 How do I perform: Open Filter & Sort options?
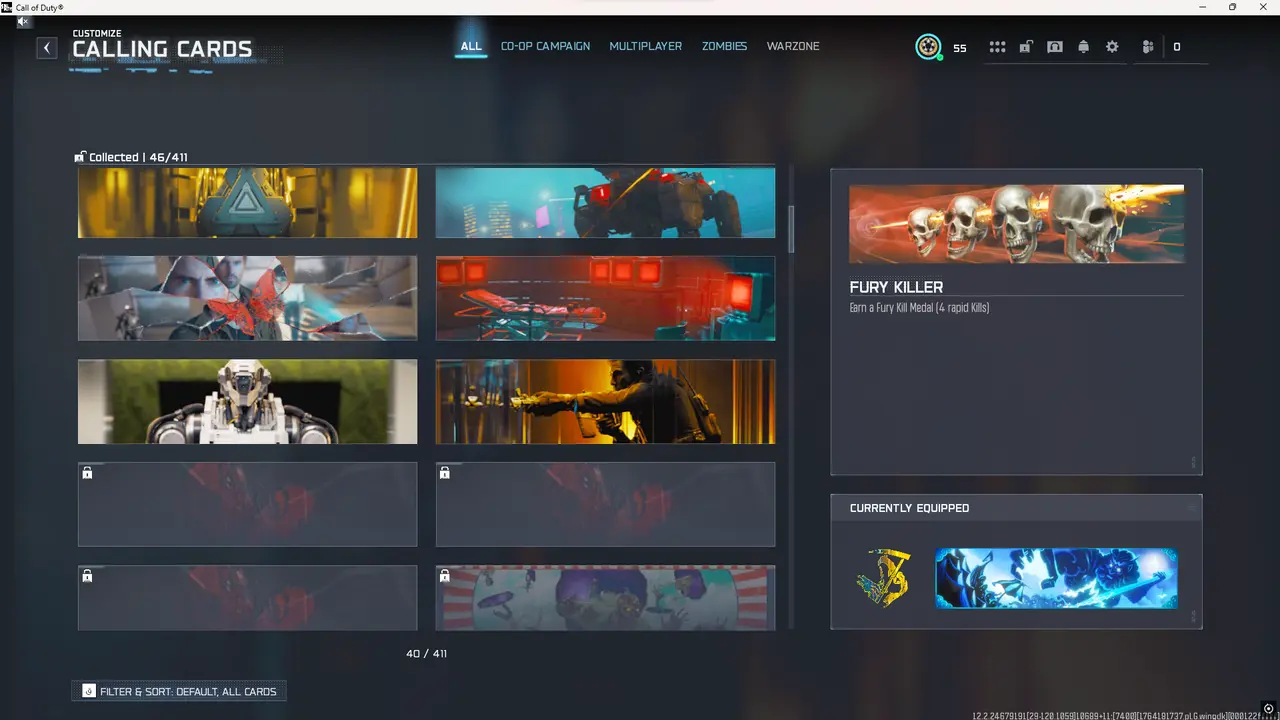point(179,691)
